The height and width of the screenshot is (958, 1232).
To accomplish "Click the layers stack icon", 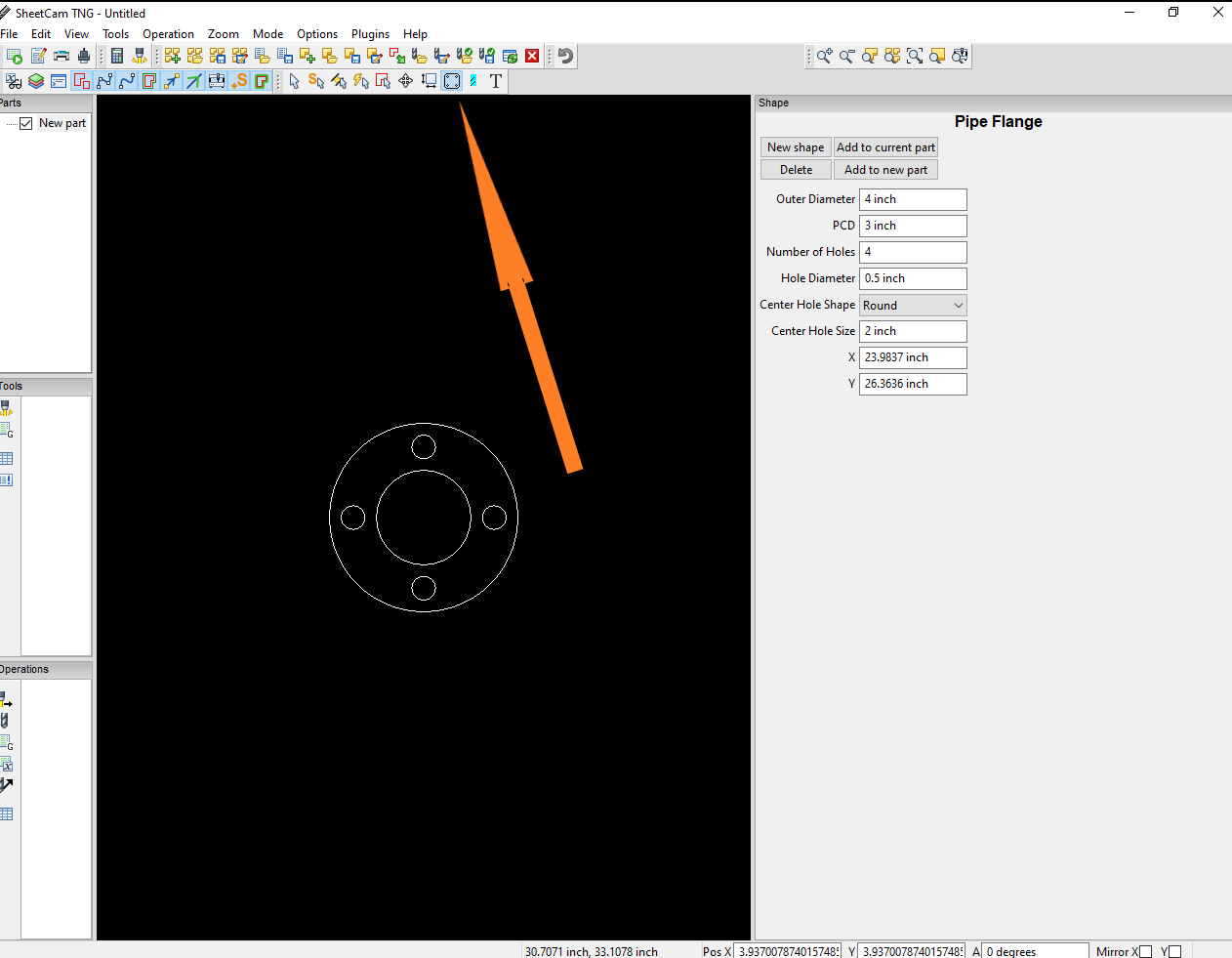I will point(36,81).
